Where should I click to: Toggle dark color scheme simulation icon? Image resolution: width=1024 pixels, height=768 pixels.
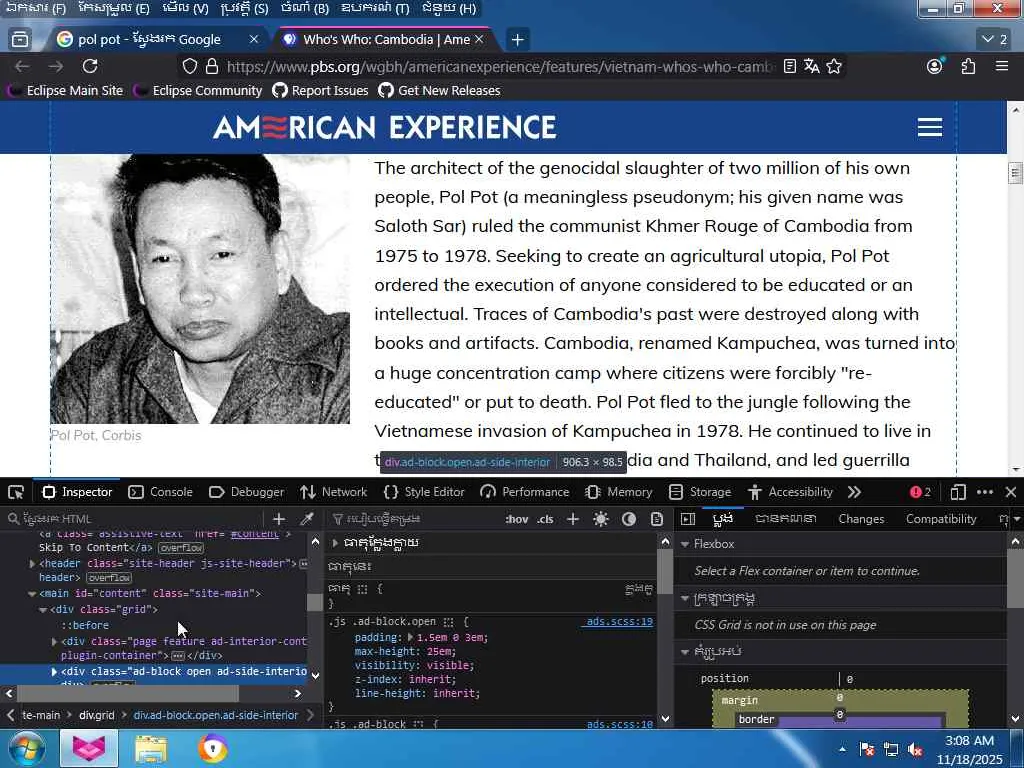point(629,519)
